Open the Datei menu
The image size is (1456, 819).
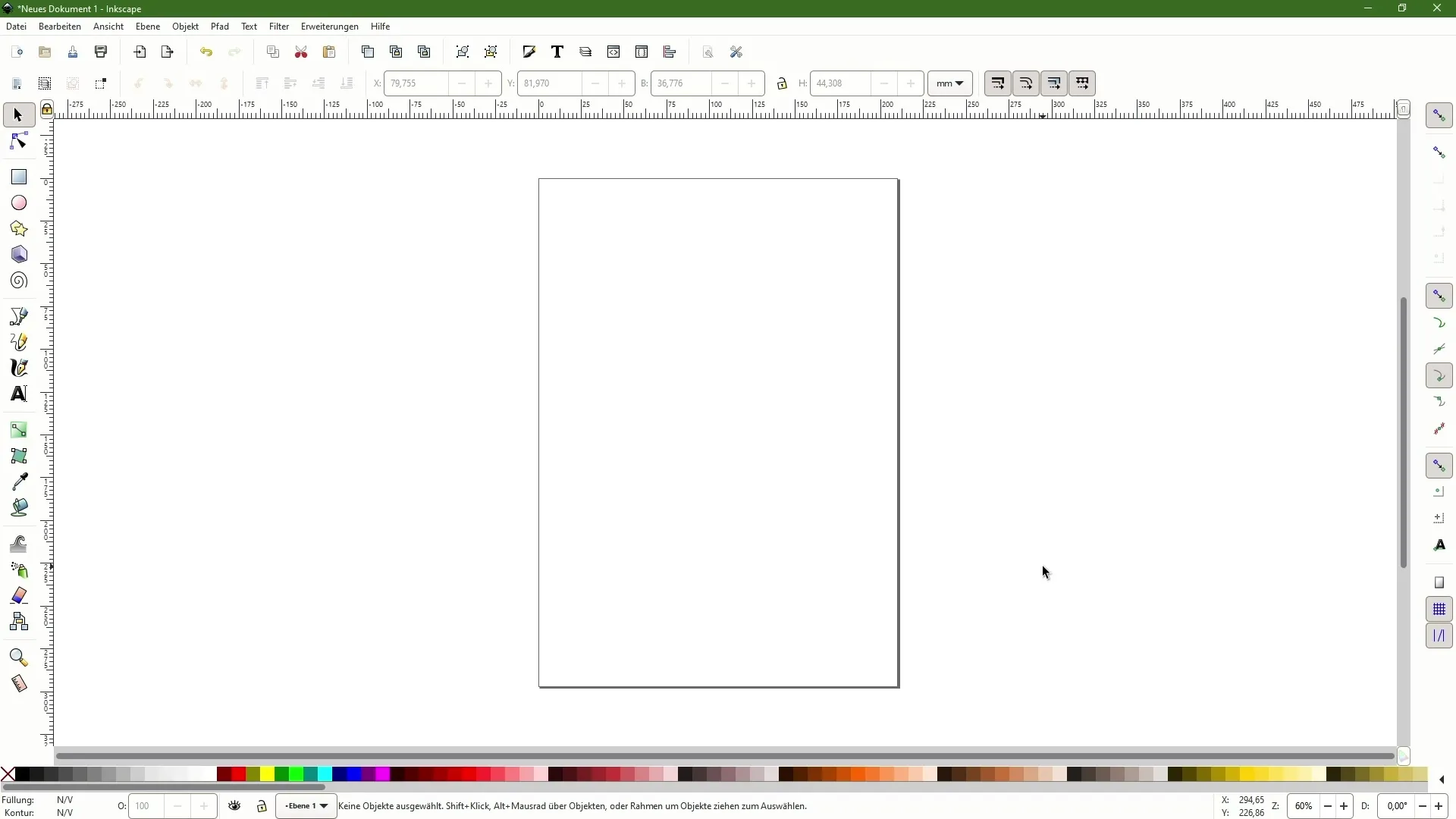(16, 27)
